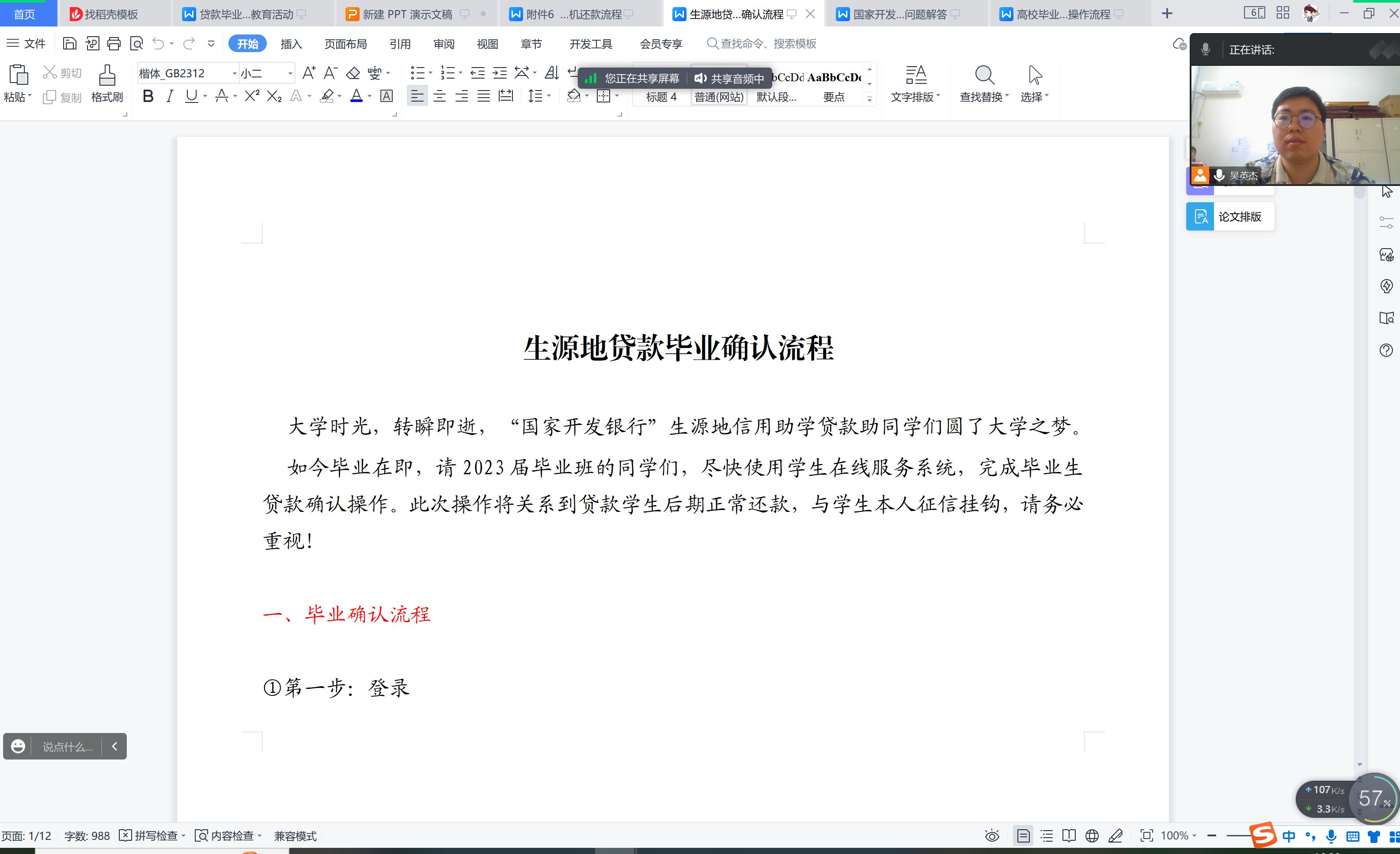1400x854 pixels.
Task: Click the increase font size icon
Action: 308,73
